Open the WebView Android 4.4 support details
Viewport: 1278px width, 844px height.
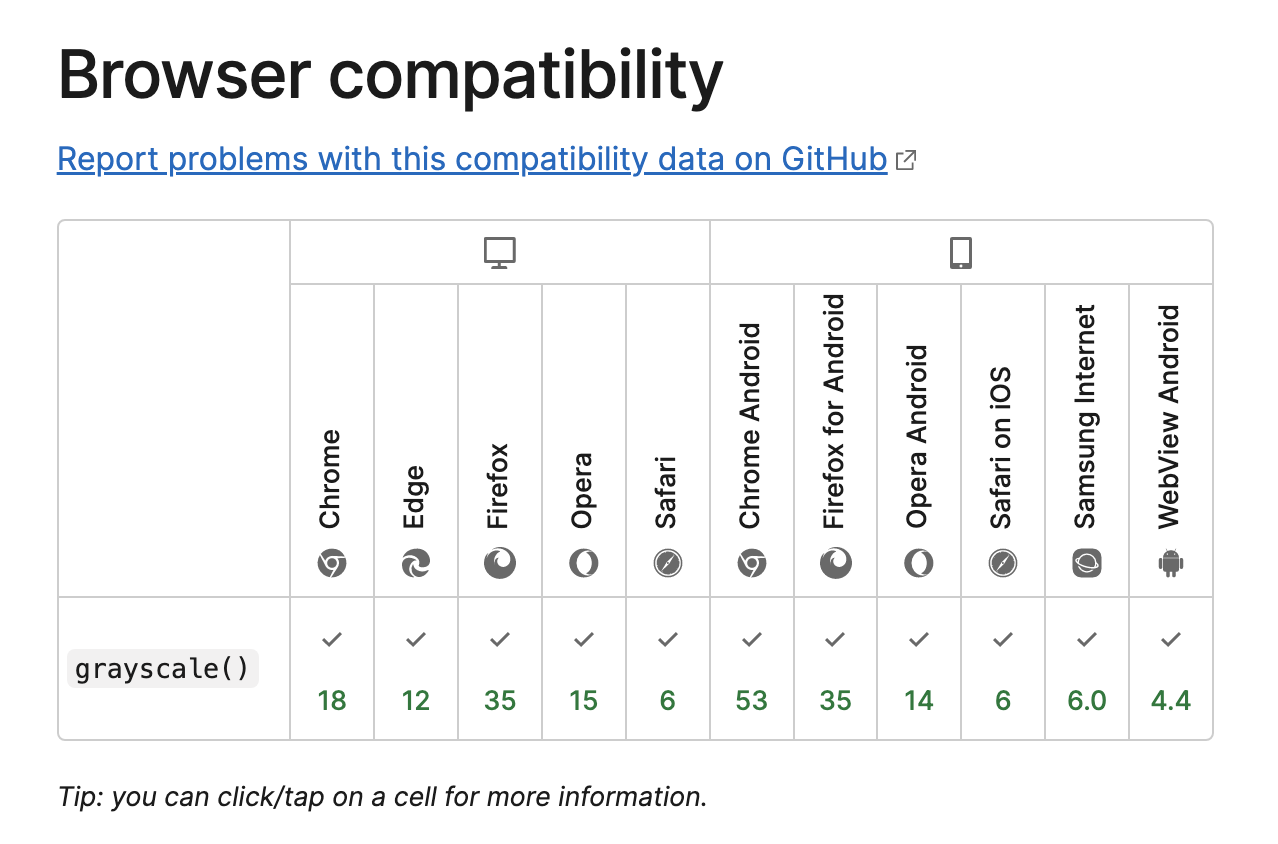(1171, 669)
